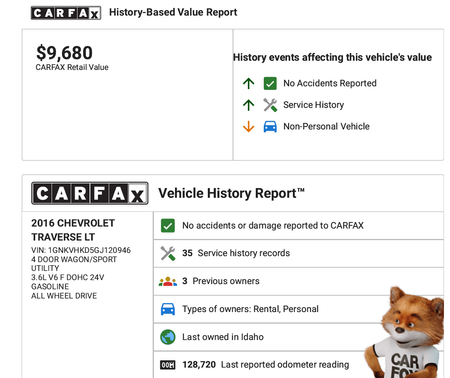450x378 pixels.
Task: Click 128,720 Last reported odometer reading row
Action: pos(298,365)
